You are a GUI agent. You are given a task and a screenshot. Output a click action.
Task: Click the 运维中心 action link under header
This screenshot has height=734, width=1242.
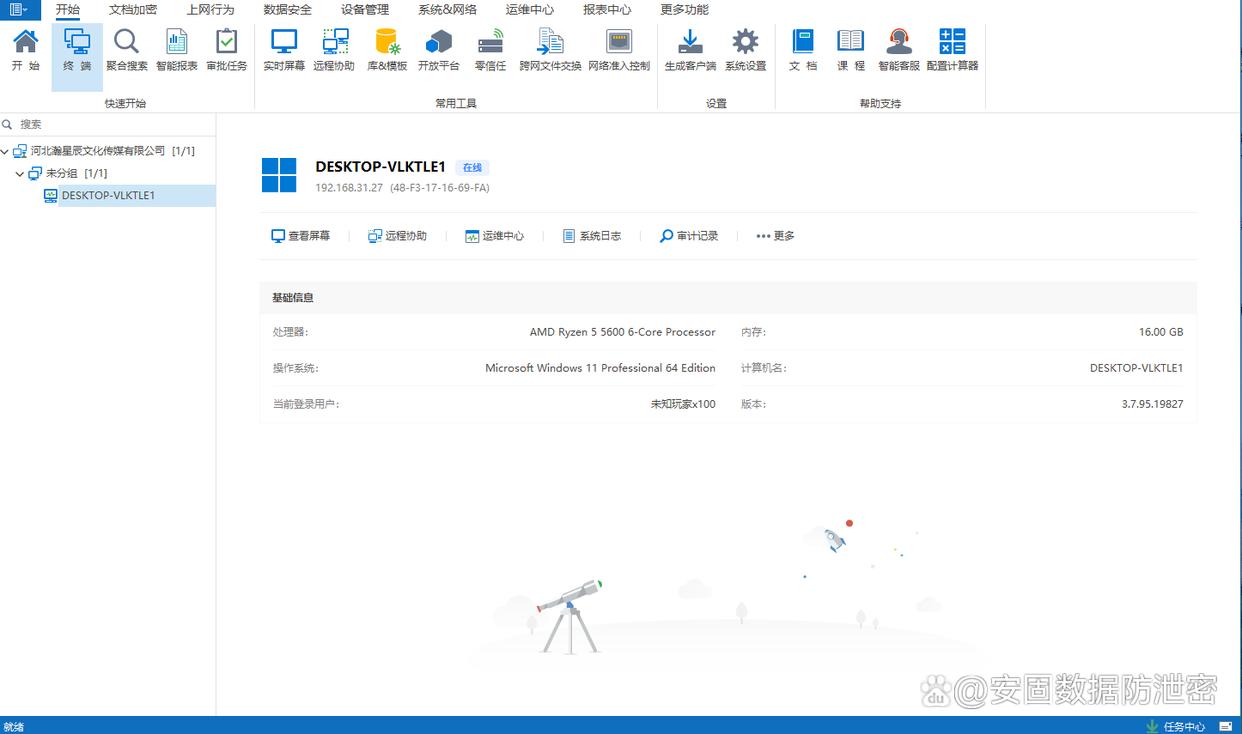(495, 236)
